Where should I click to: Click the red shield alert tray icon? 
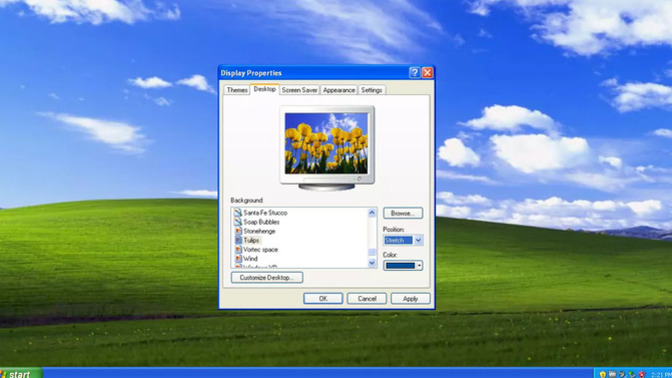pos(642,374)
